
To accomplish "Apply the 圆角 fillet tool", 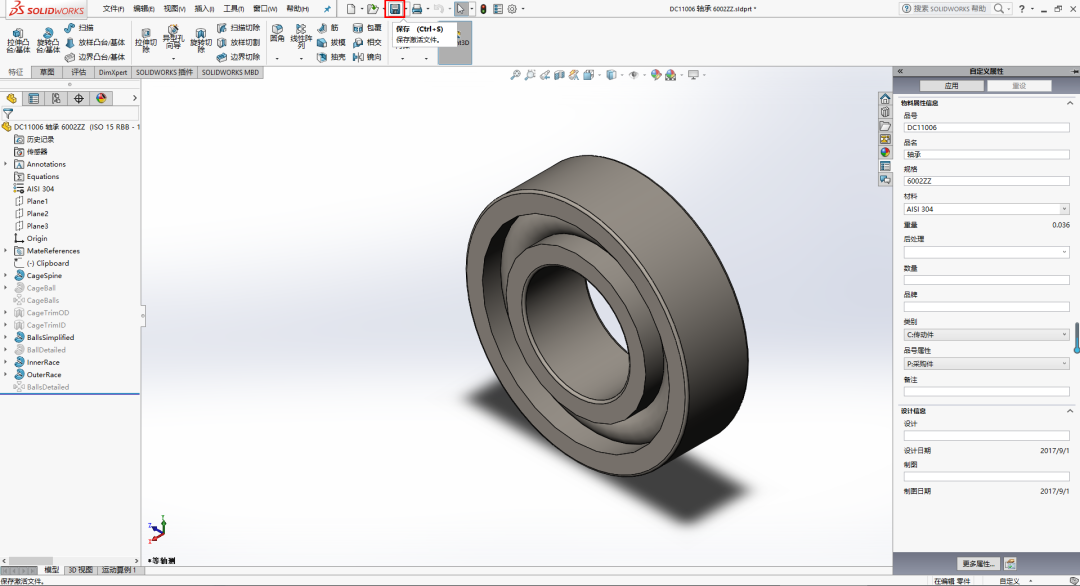I will coord(277,33).
